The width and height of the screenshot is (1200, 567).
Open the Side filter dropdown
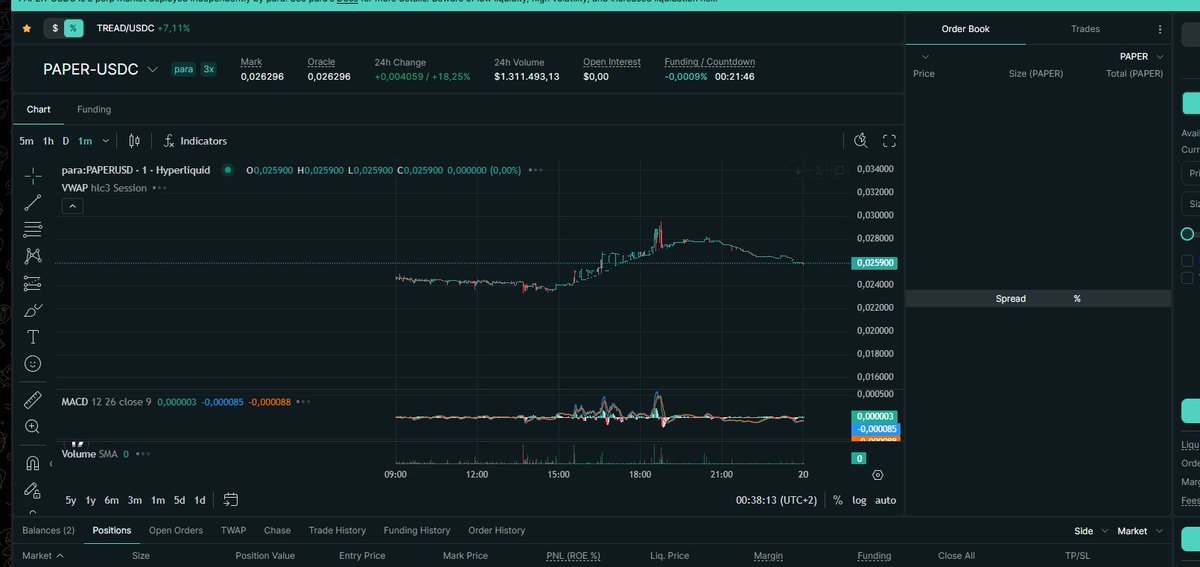(1089, 531)
